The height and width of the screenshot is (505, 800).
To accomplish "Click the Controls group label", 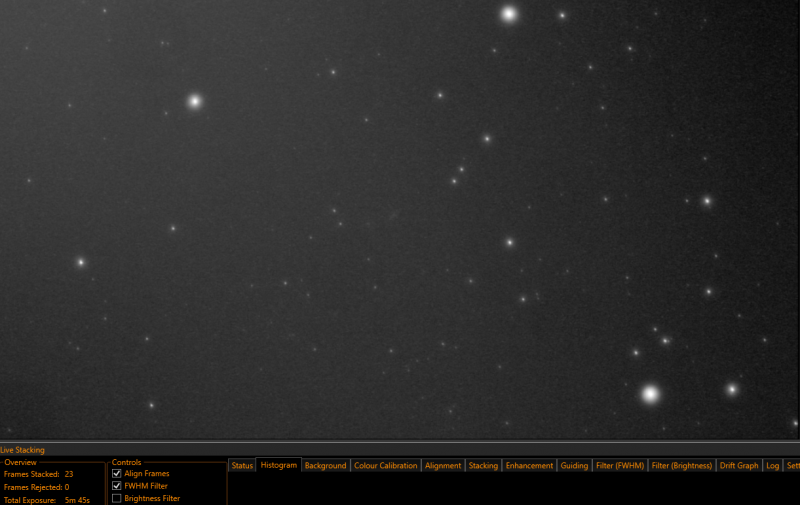I will point(127,462).
